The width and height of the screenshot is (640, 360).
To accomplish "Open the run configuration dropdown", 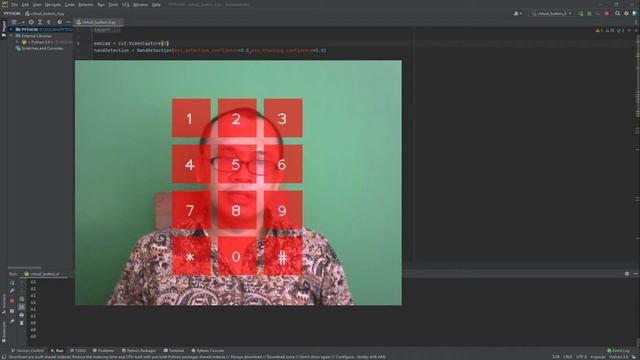I will point(551,13).
